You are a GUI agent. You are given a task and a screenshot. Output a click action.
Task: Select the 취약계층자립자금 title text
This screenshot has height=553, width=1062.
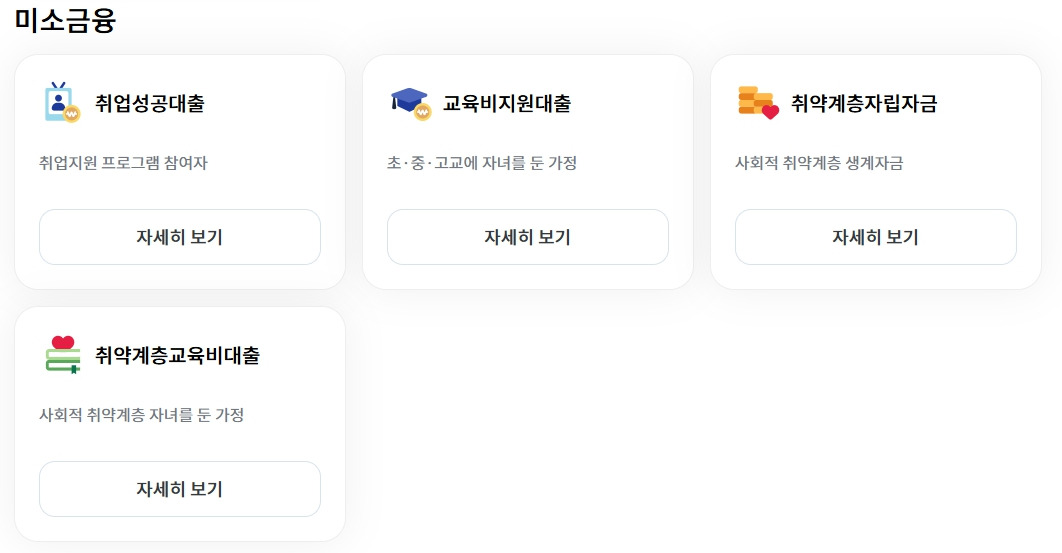[x=864, y=103]
